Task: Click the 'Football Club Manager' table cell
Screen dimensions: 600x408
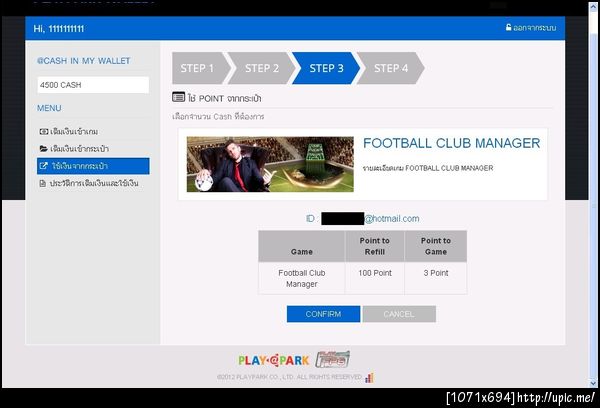Action: click(302, 278)
